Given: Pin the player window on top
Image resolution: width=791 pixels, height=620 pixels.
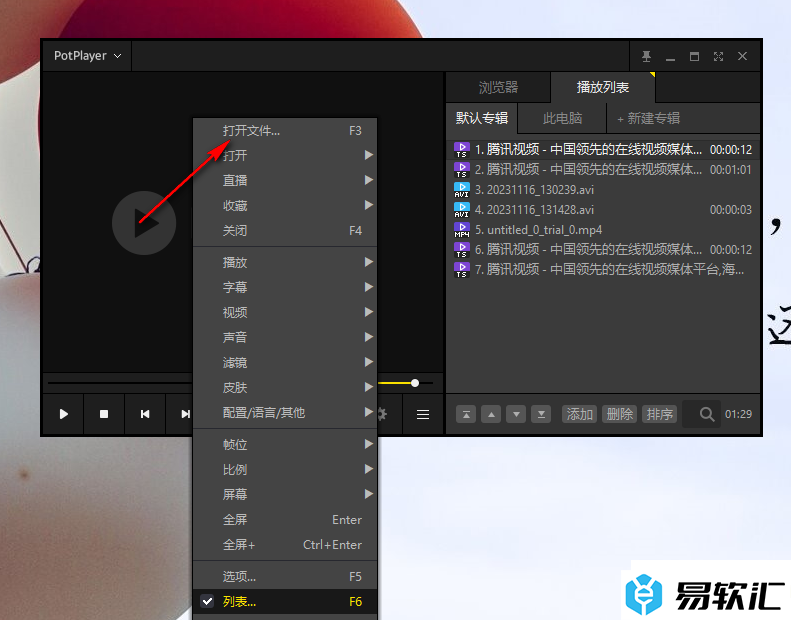Looking at the screenshot, I should 646,57.
